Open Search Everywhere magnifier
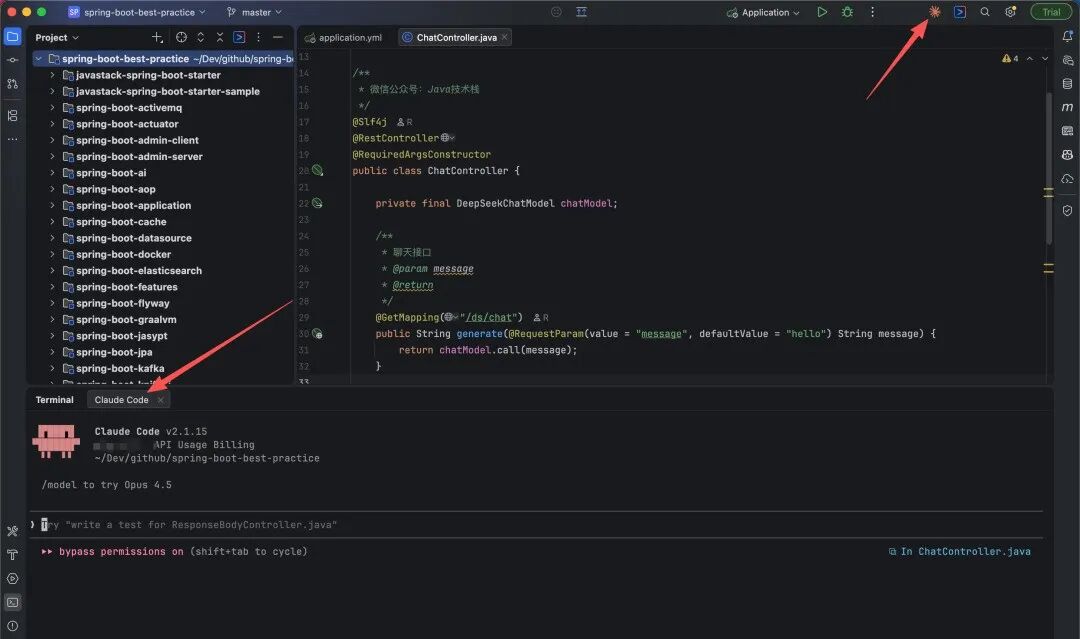The height and width of the screenshot is (639, 1080). point(985,12)
